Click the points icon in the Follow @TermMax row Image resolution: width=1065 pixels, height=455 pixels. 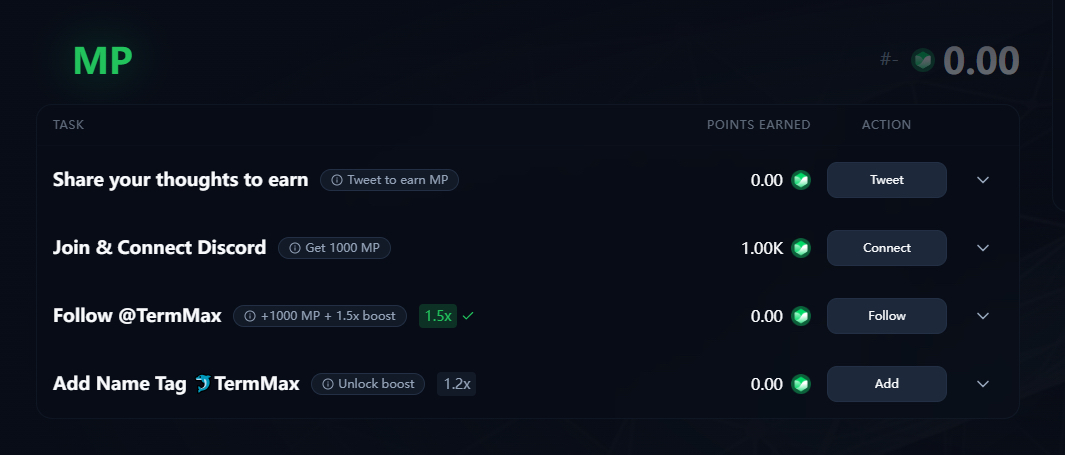click(800, 316)
